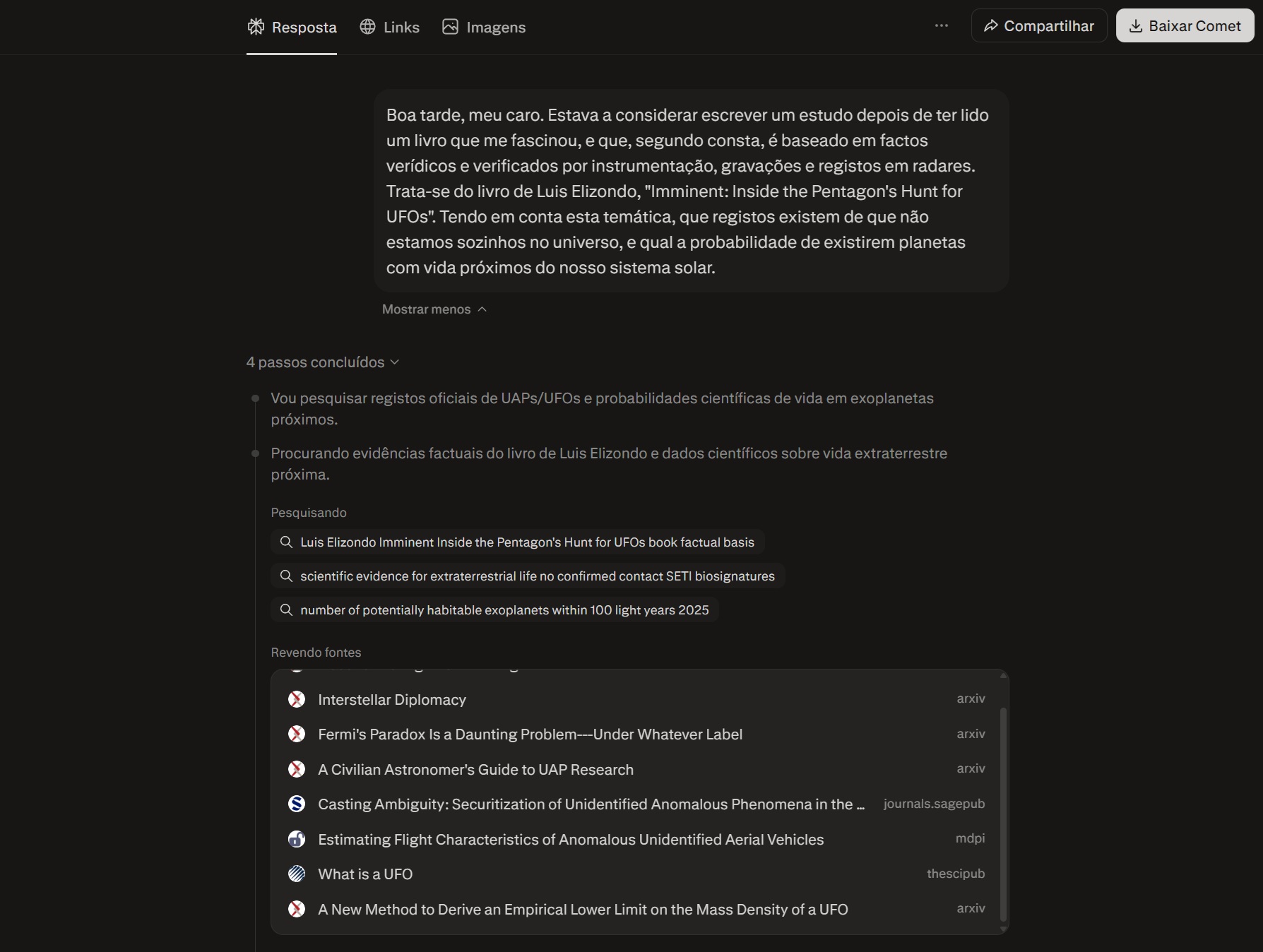This screenshot has height=952, width=1263.
Task: Click the arxiv favicon beside Interstellar Diplomacy
Action: coord(297,699)
